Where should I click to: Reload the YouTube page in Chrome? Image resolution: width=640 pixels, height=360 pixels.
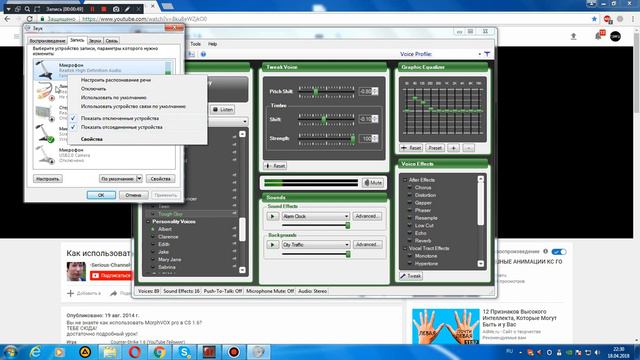click(29, 19)
